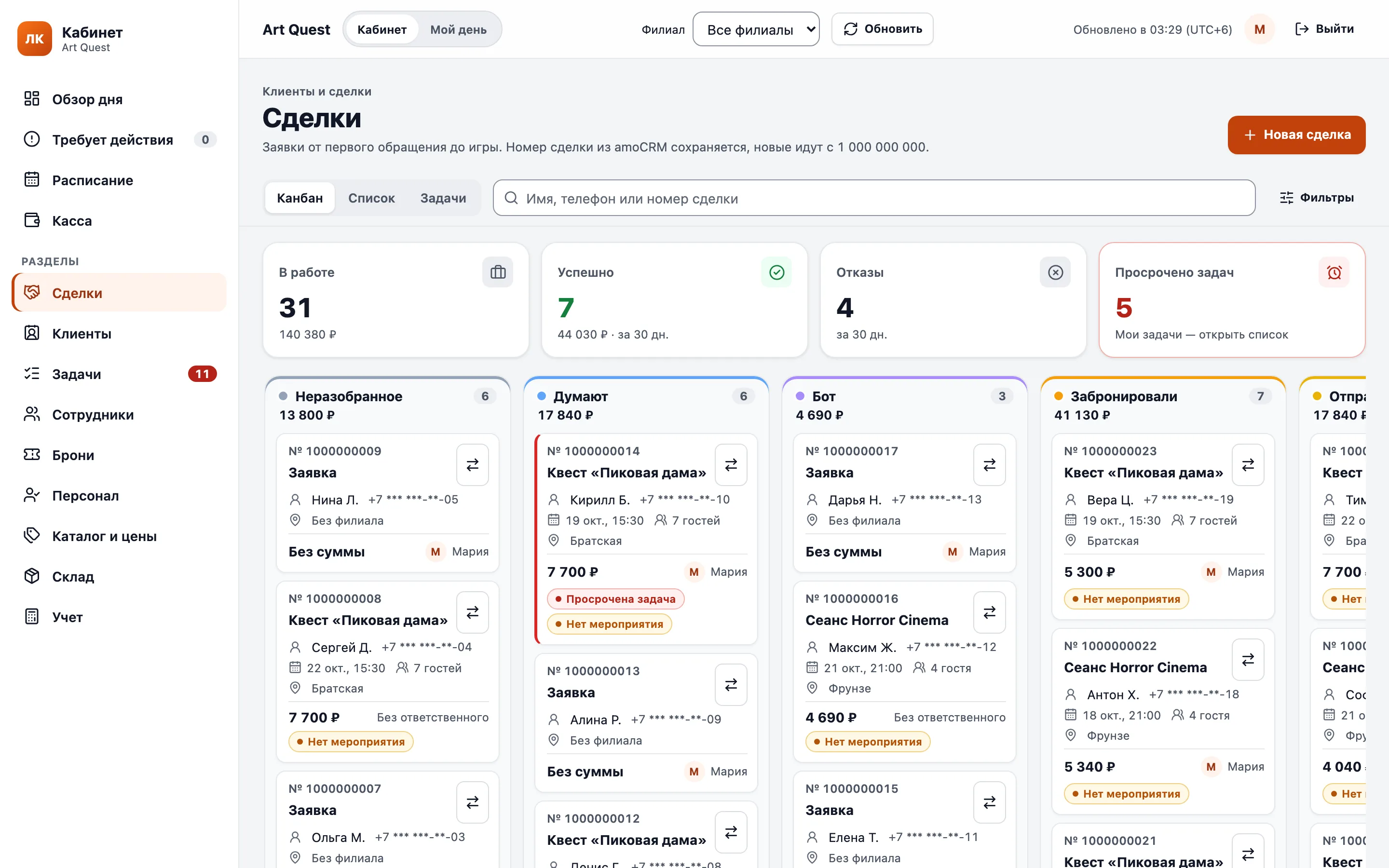Select Кабинет in top toggle
Image resolution: width=1389 pixels, height=868 pixels.
(x=381, y=29)
